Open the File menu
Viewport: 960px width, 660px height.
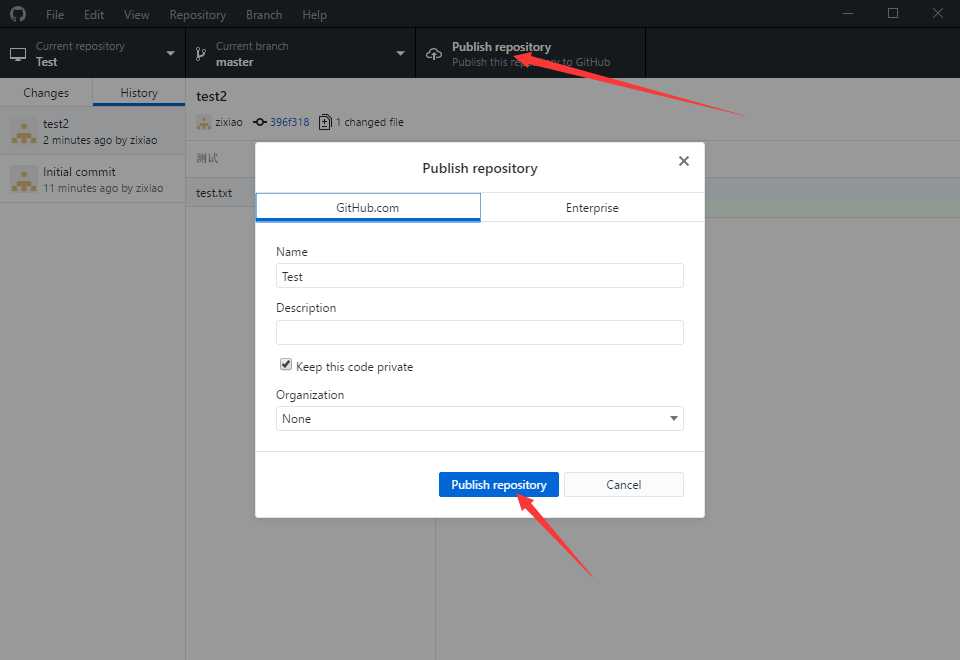[x=54, y=15]
